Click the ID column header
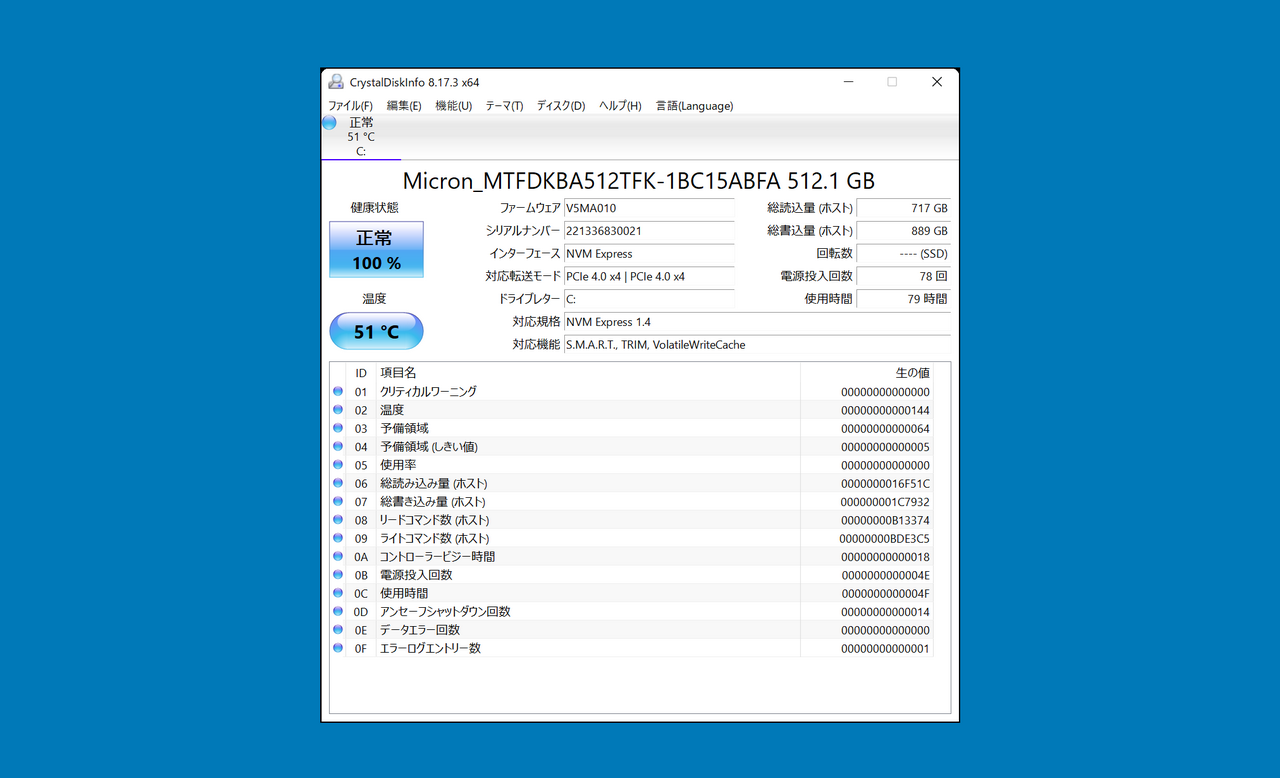 361,373
